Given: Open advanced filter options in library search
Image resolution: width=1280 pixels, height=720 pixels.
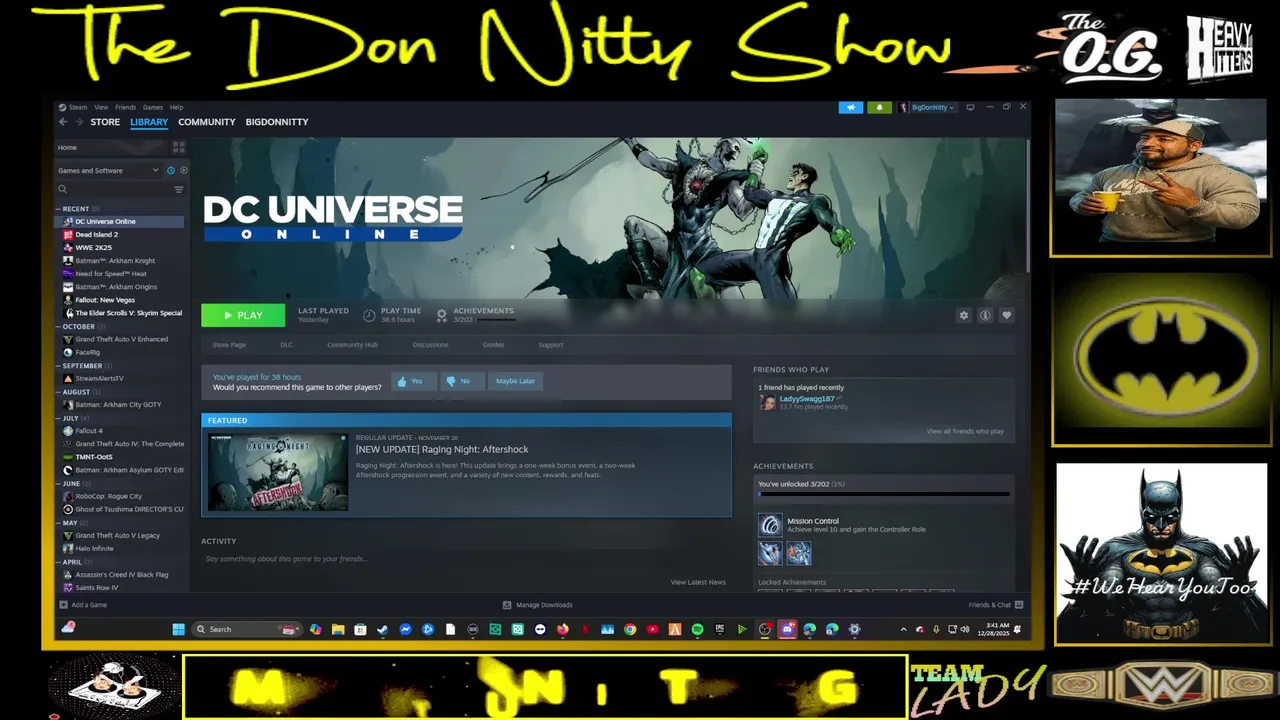Looking at the screenshot, I should tap(179, 189).
